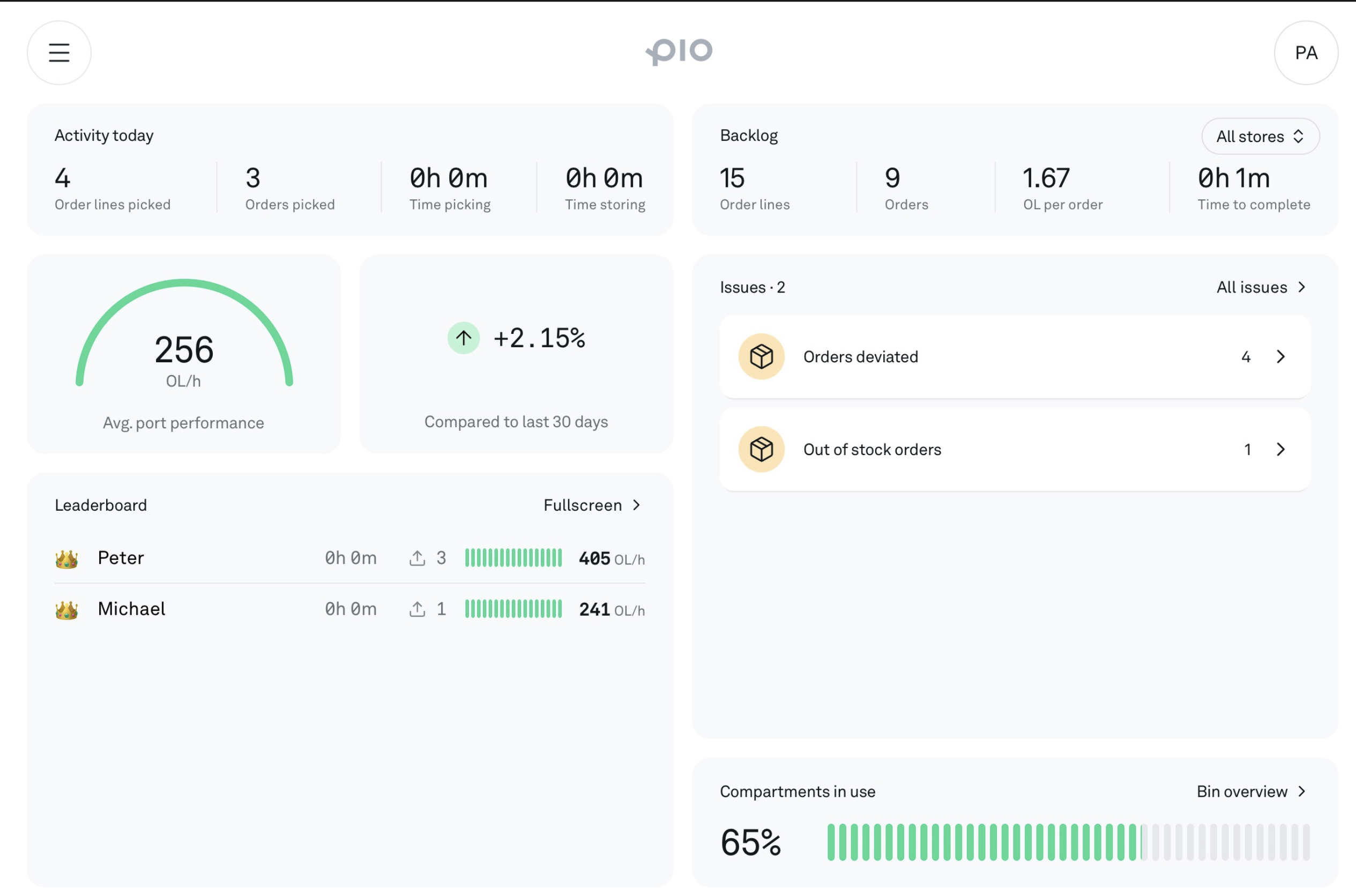Click the PA profile avatar

[1306, 53]
